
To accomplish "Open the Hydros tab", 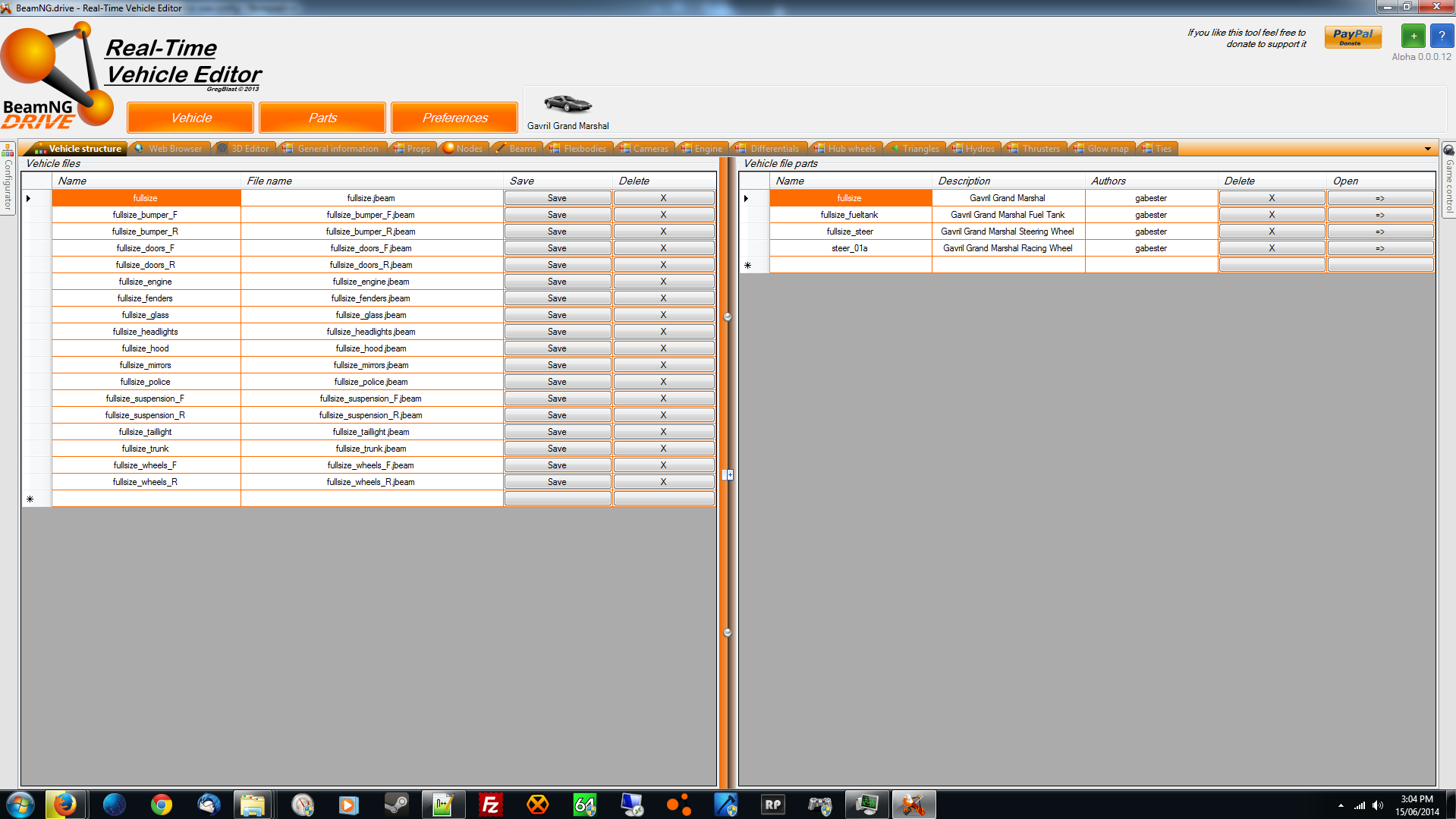I will 973,149.
